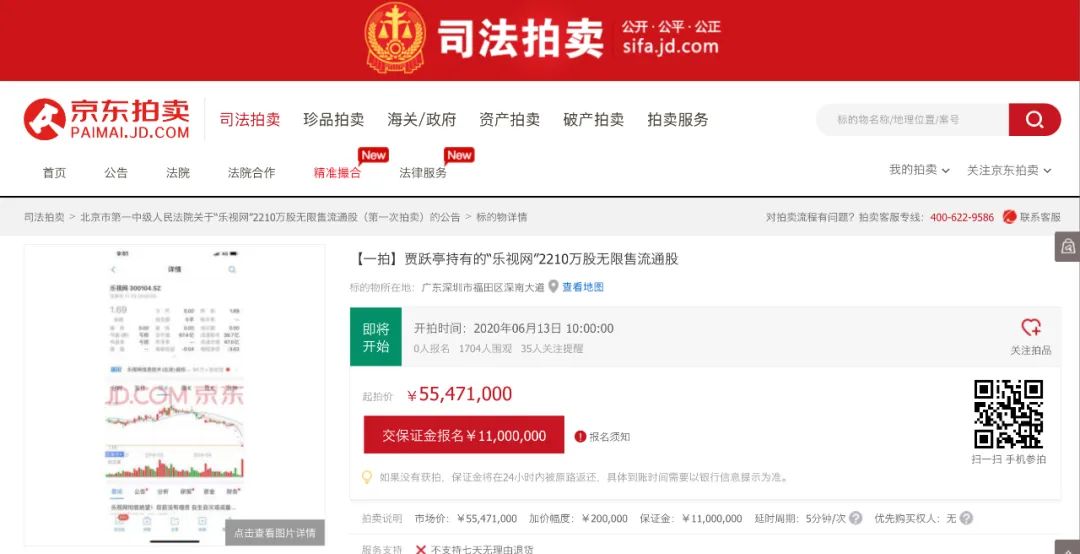Open 法院 in the sub navigation
This screenshot has height=554, width=1080.
click(x=178, y=173)
